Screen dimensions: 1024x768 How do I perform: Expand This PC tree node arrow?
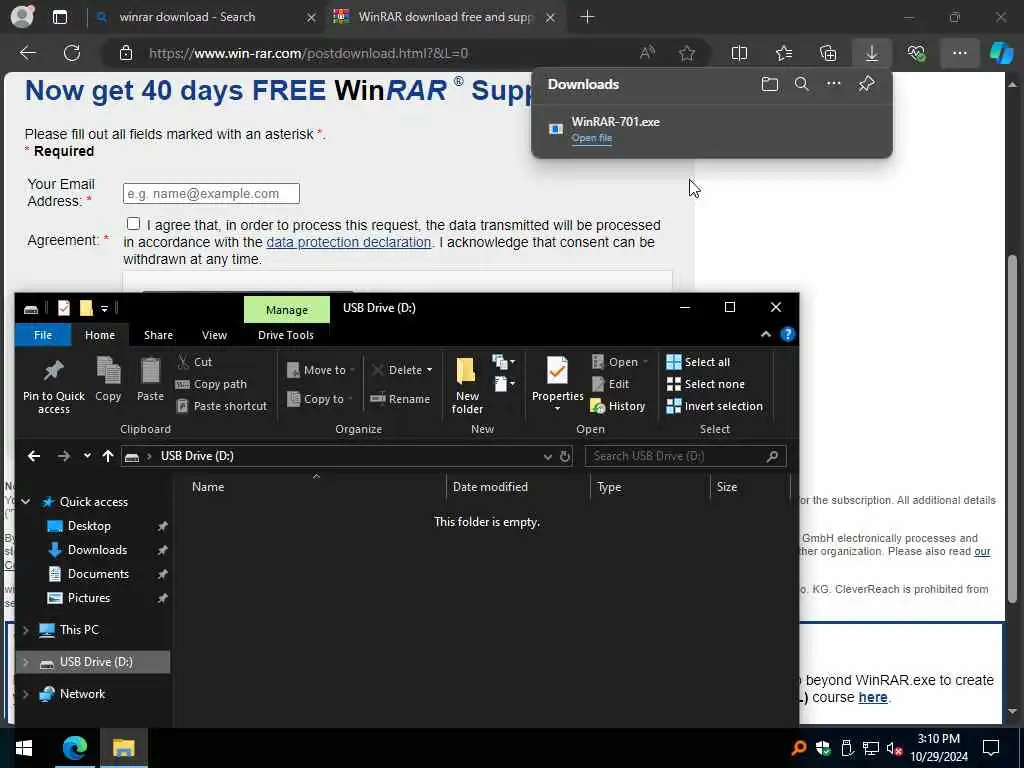pyautogui.click(x=25, y=630)
